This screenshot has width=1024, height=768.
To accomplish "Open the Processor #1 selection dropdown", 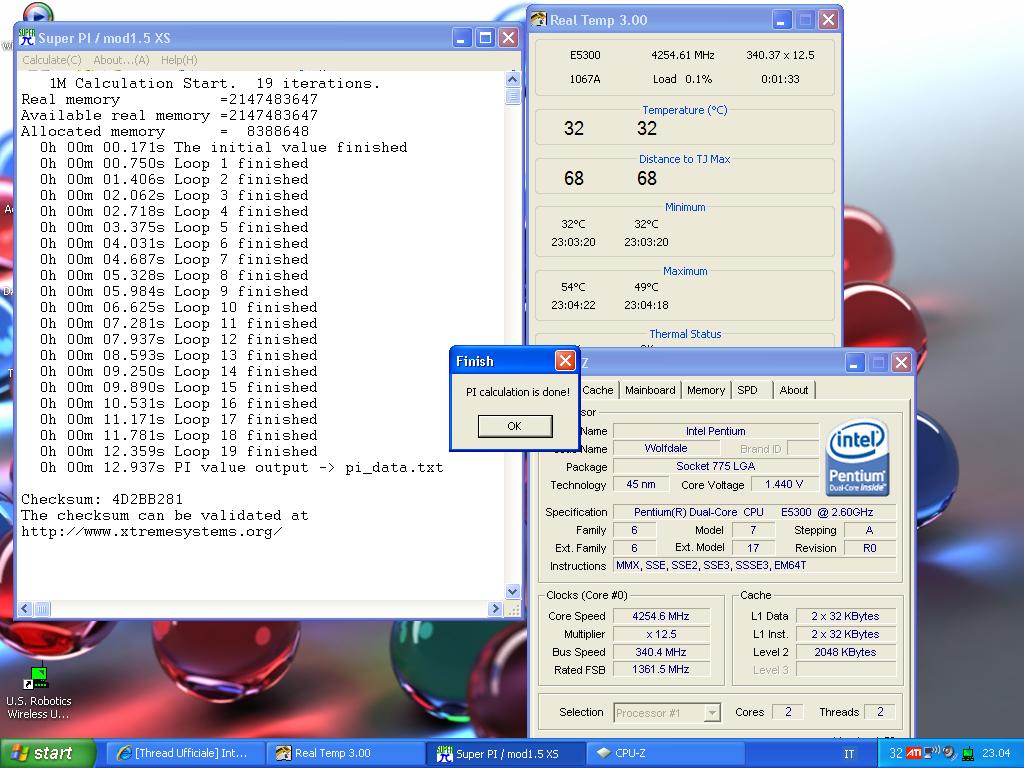I will (667, 712).
